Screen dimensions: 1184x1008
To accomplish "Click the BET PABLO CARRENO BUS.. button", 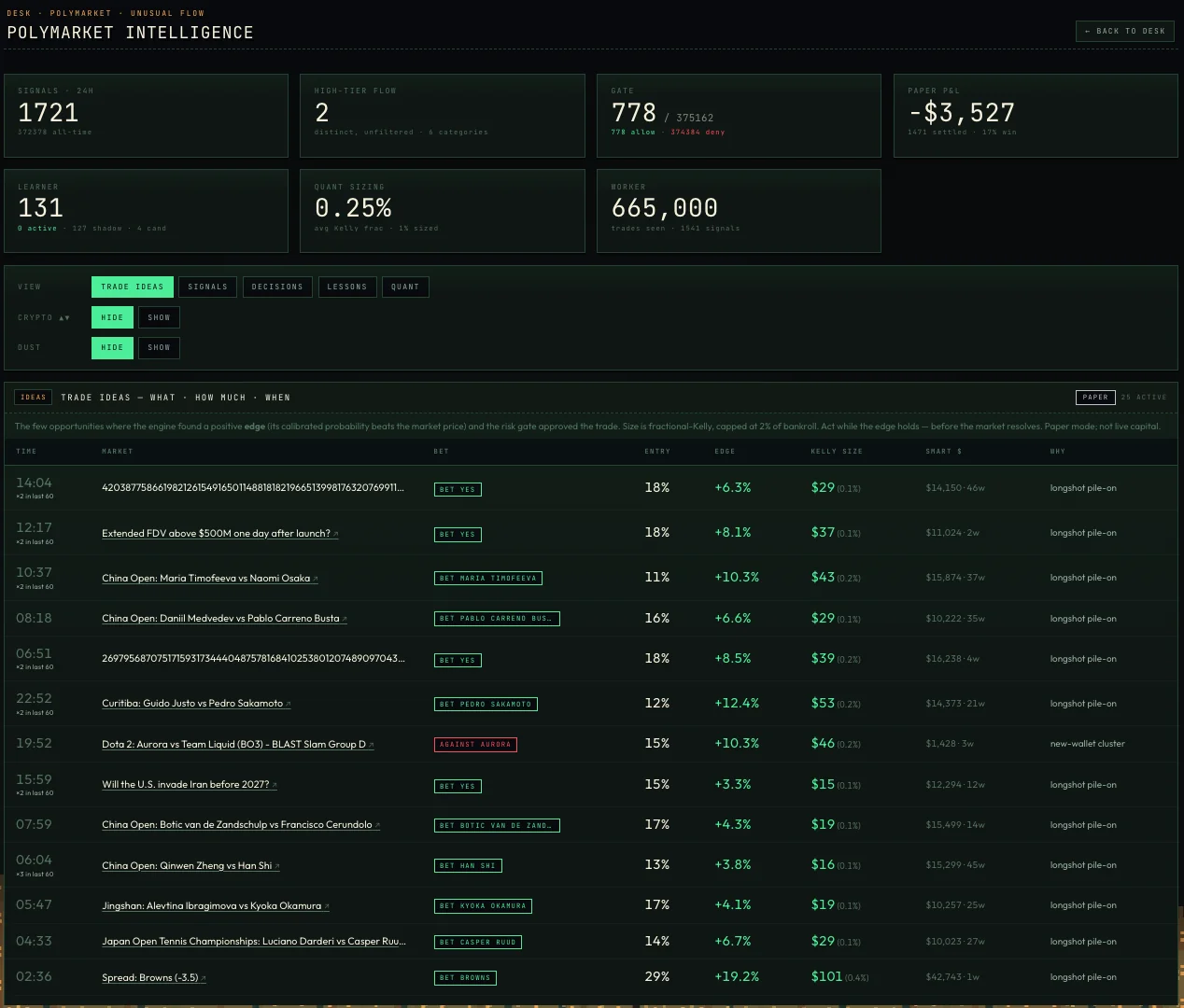I will (x=497, y=619).
